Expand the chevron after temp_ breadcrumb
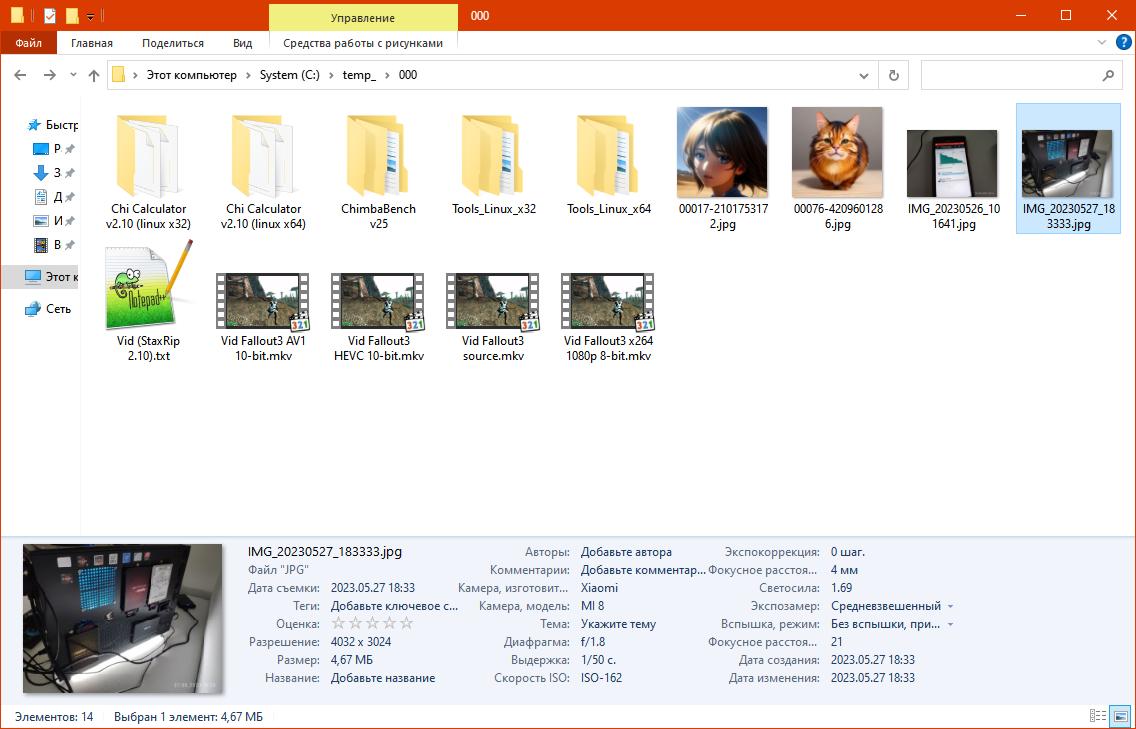This screenshot has height=729, width=1136. (388, 75)
